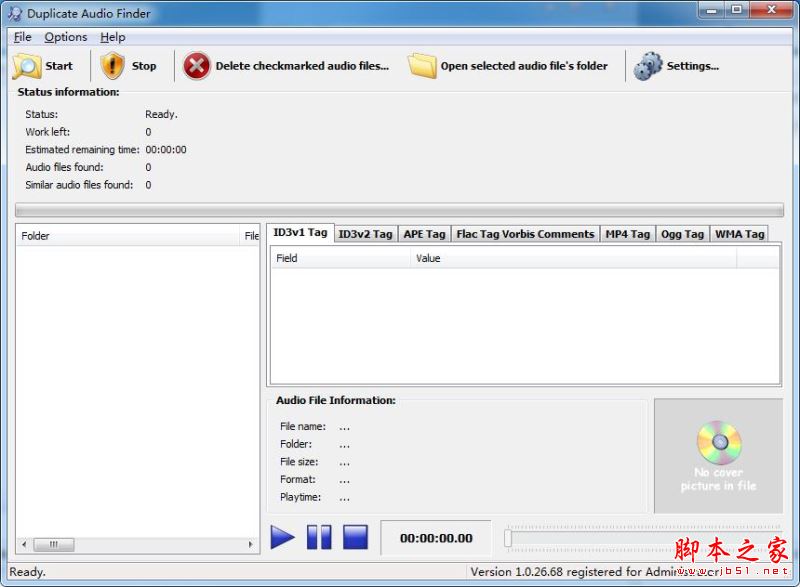Viewport: 800px width, 587px height.
Task: Switch to the WMA Tag tab
Action: pos(739,234)
